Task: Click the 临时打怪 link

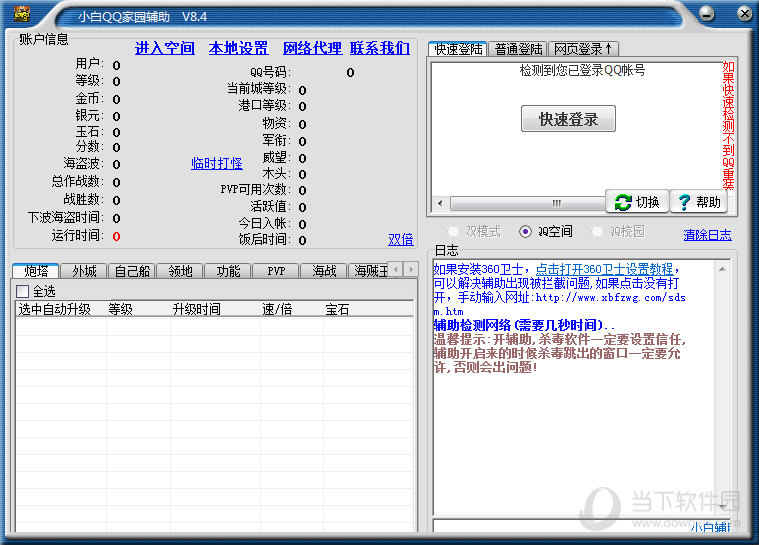Action: pyautogui.click(x=216, y=163)
